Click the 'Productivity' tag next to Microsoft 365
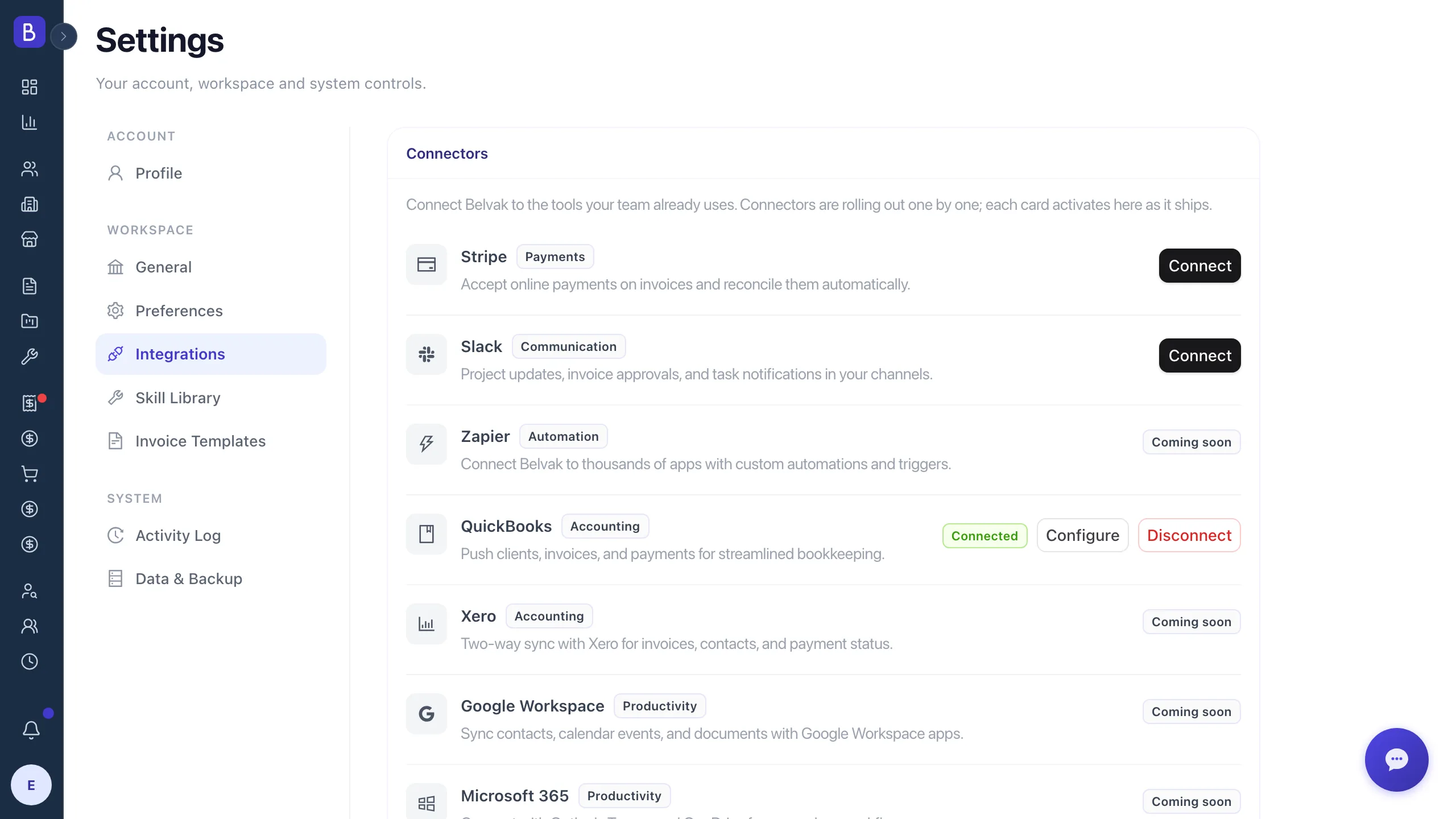 [624, 796]
